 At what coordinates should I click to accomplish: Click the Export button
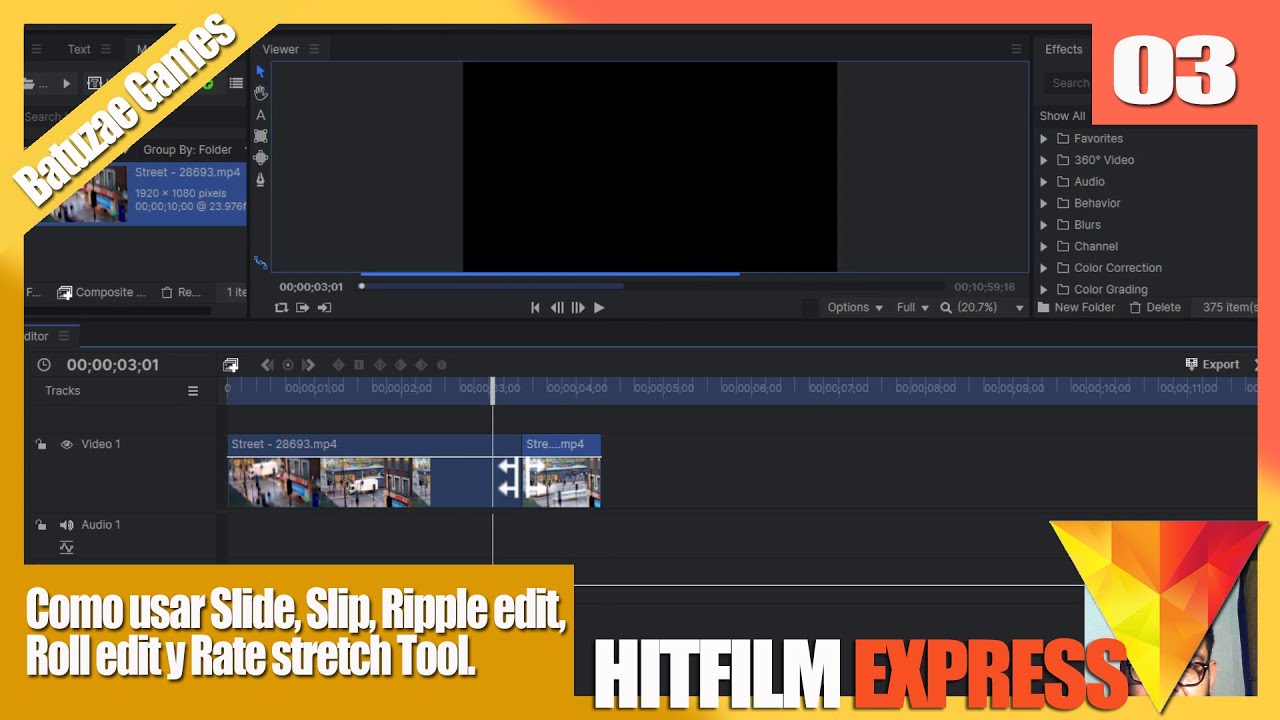(1212, 365)
